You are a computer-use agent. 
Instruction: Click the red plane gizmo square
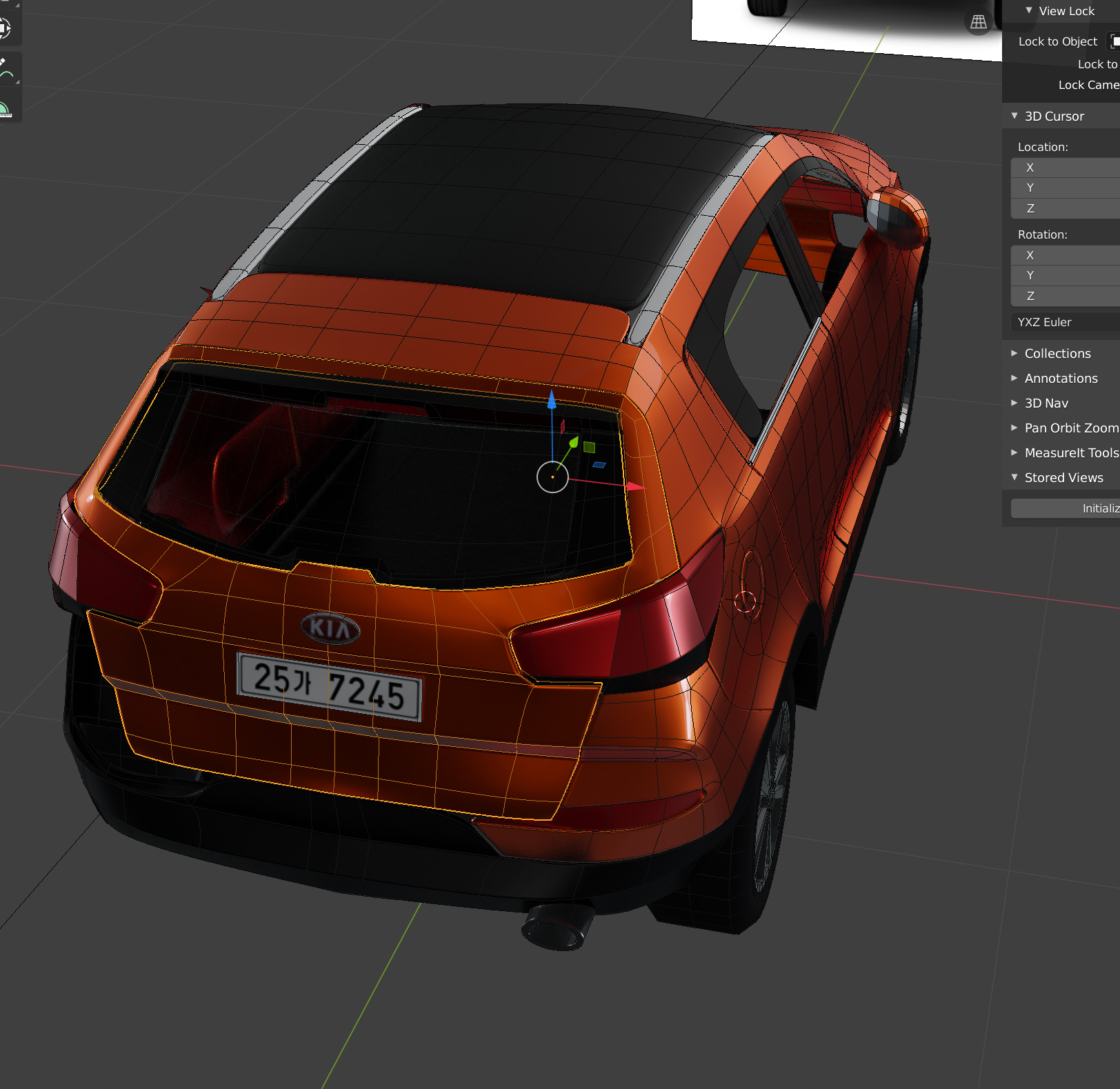point(563,426)
